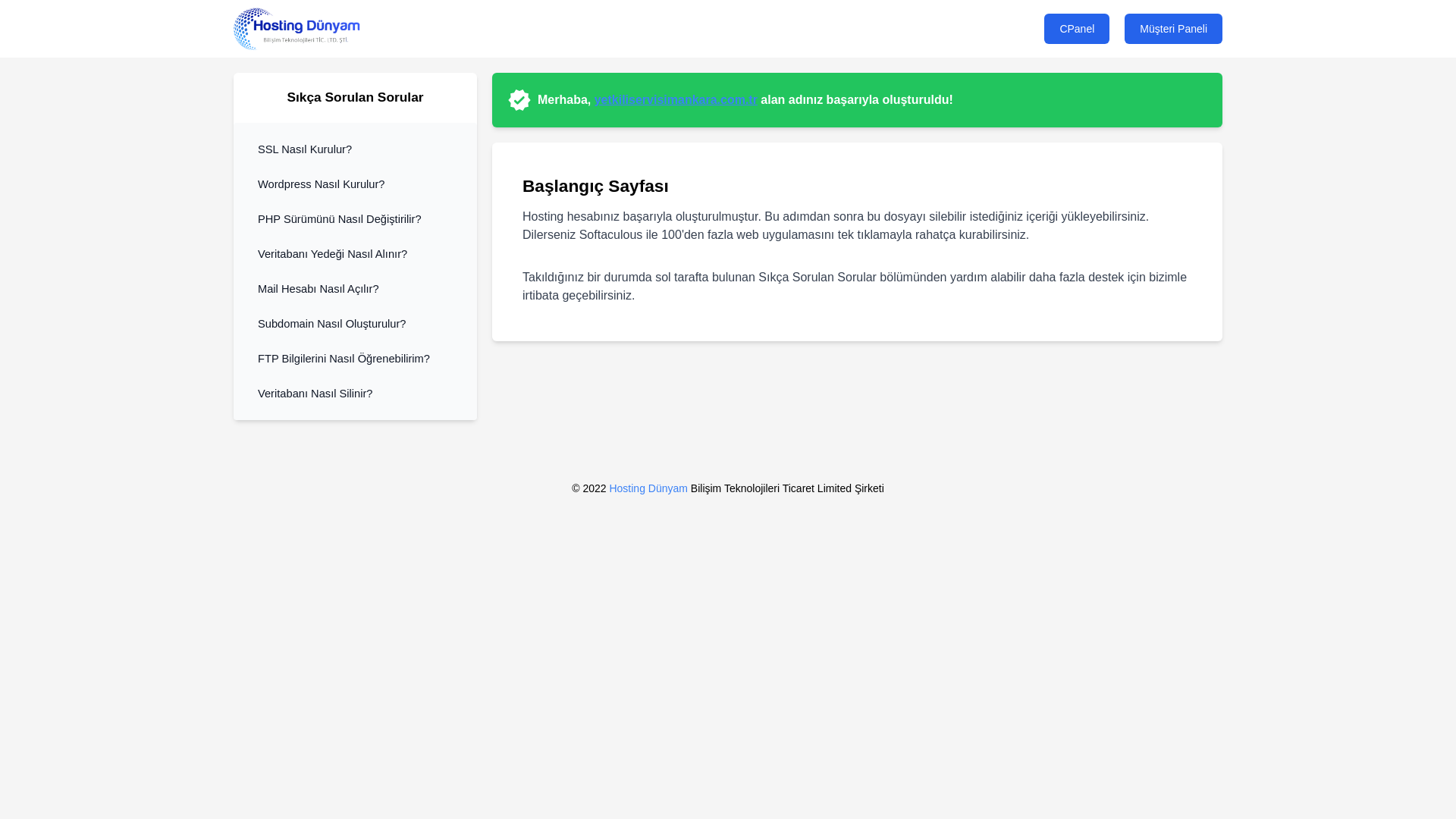
Task: Follow the yetkiliservisimankara.com.tr domain link
Action: (x=675, y=100)
